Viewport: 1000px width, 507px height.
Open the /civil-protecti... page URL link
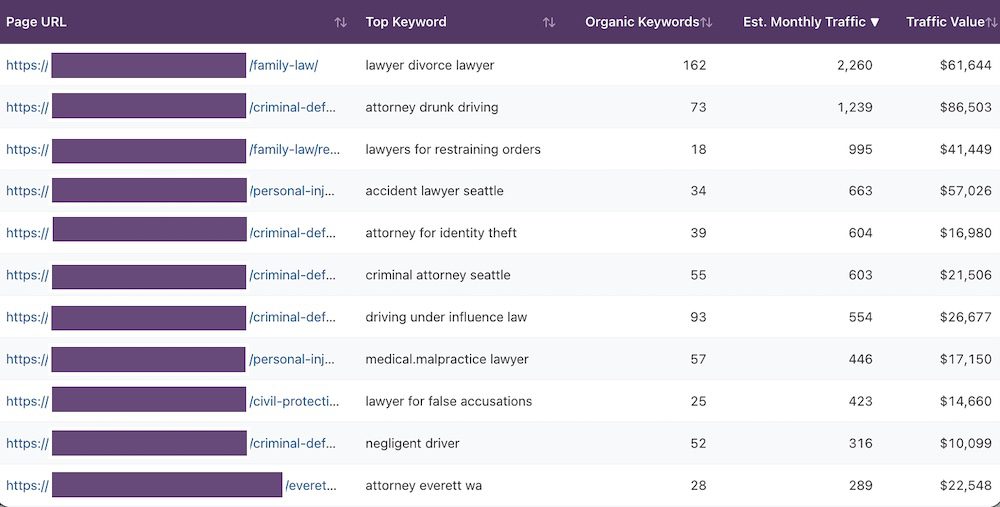click(294, 401)
